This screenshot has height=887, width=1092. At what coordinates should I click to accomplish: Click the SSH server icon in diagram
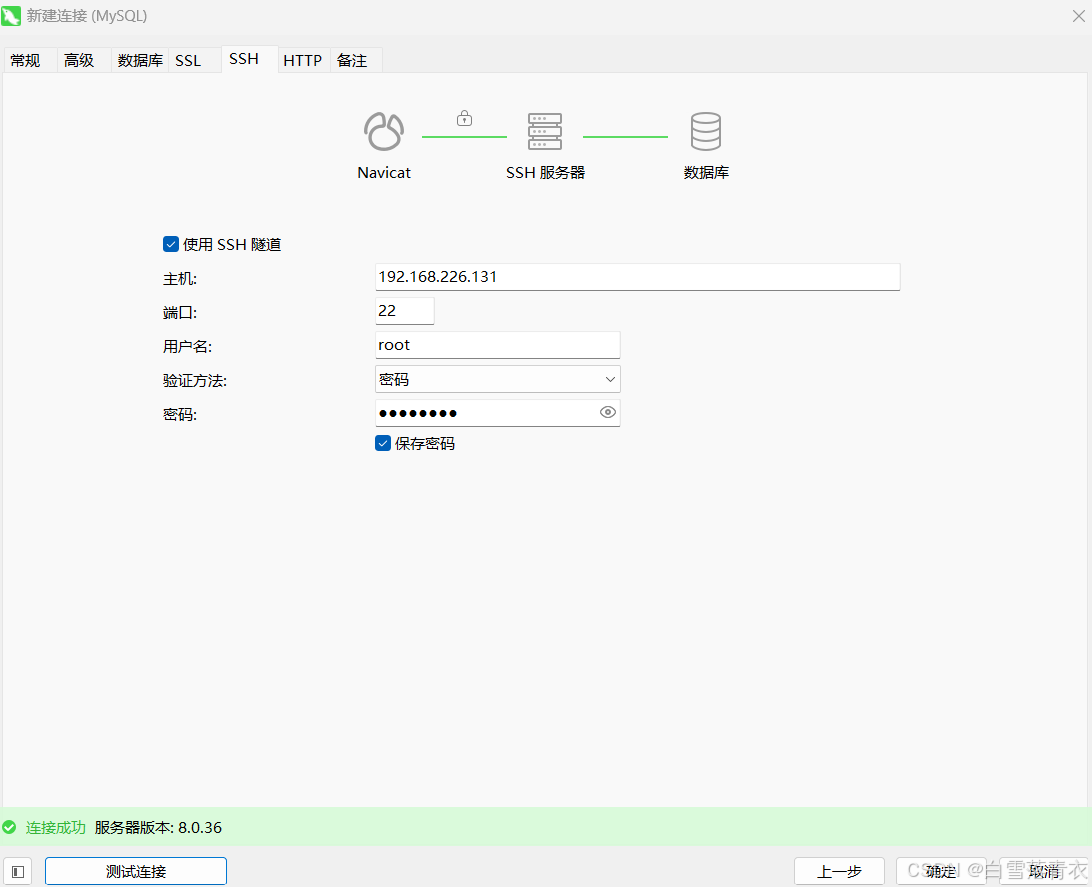[545, 132]
